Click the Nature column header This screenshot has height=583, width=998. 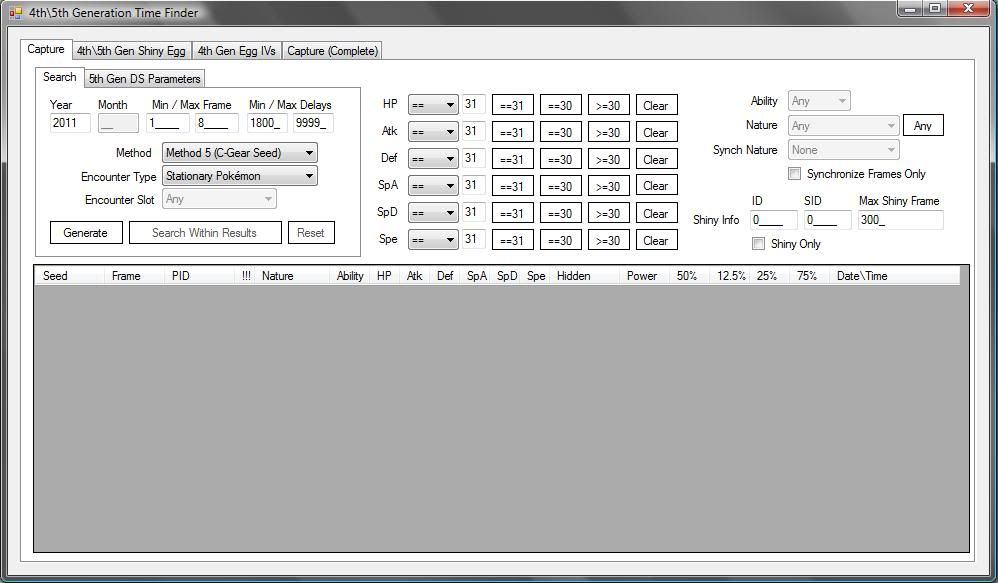pos(293,276)
